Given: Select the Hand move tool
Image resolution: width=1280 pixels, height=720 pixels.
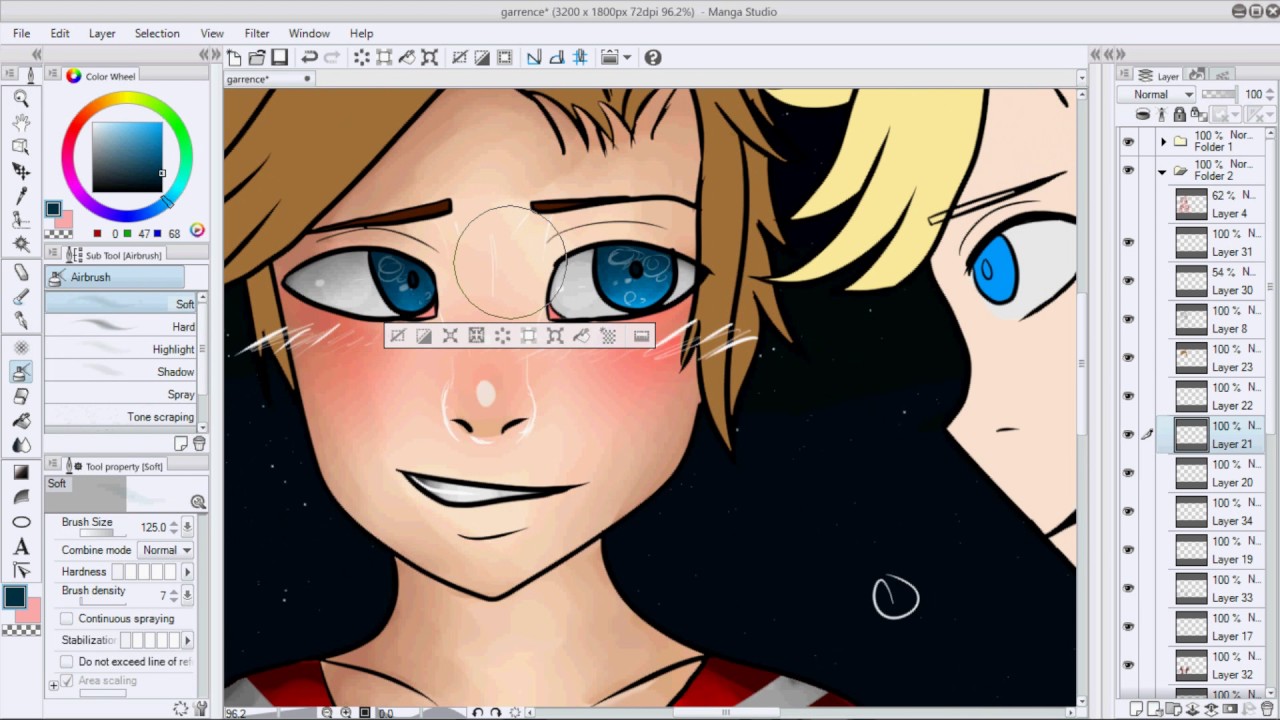Looking at the screenshot, I should 21,122.
